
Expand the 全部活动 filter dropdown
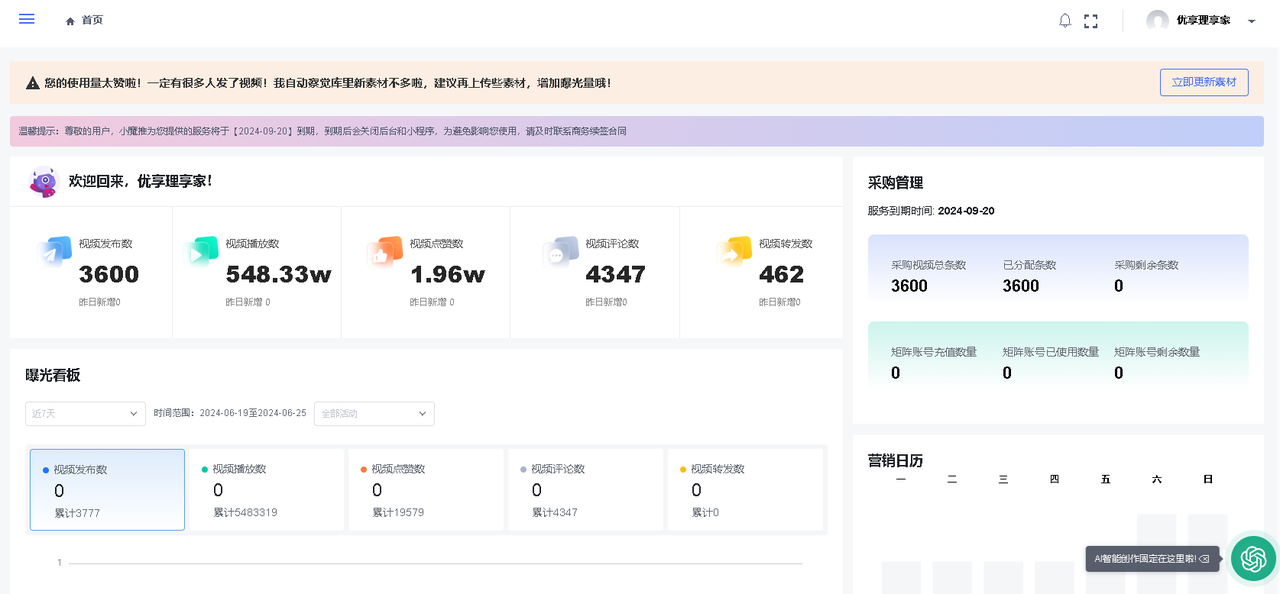[374, 413]
